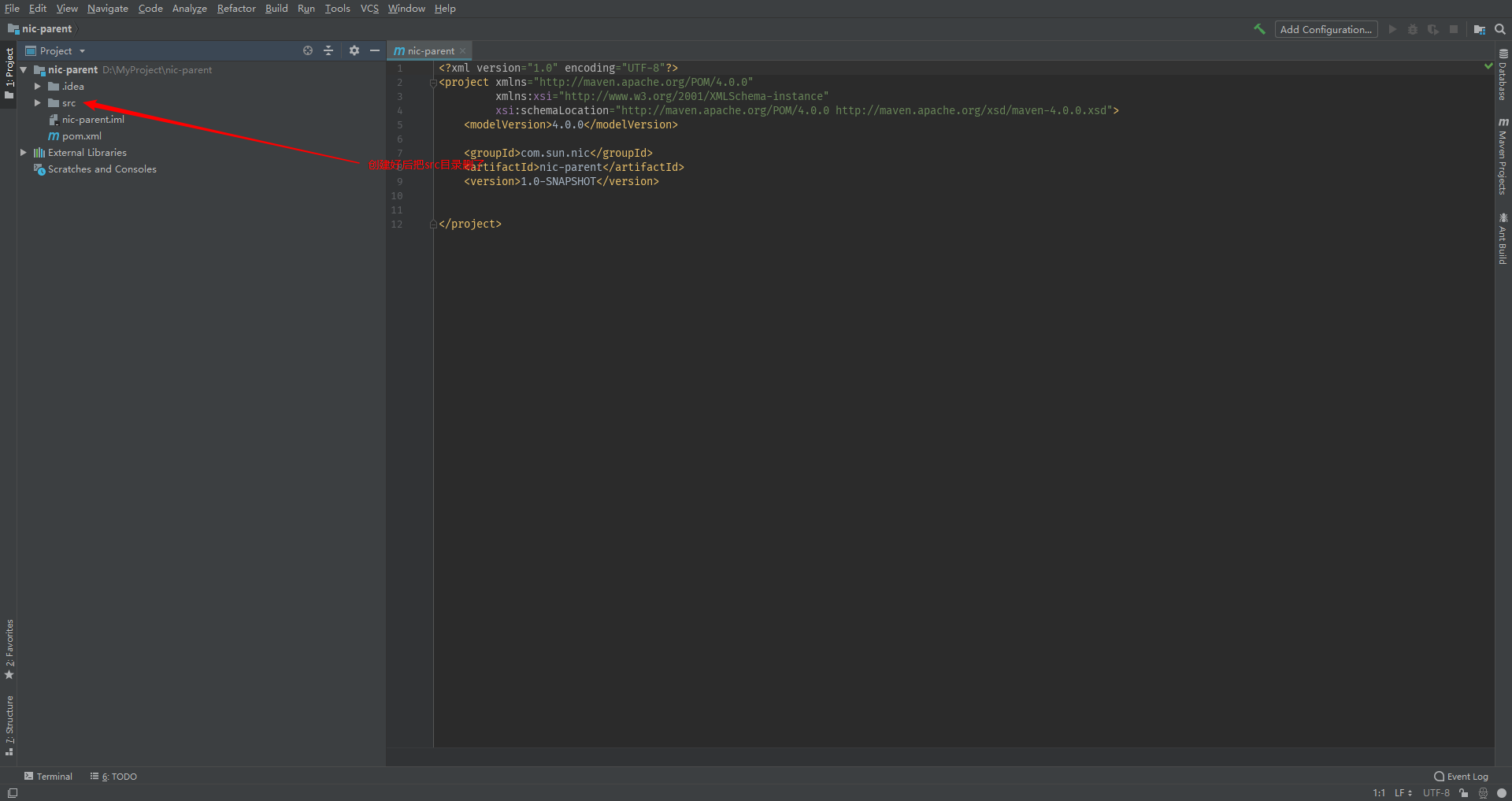This screenshot has height=801, width=1512.
Task: Collapse the nic-parent project root node
Action: (24, 70)
